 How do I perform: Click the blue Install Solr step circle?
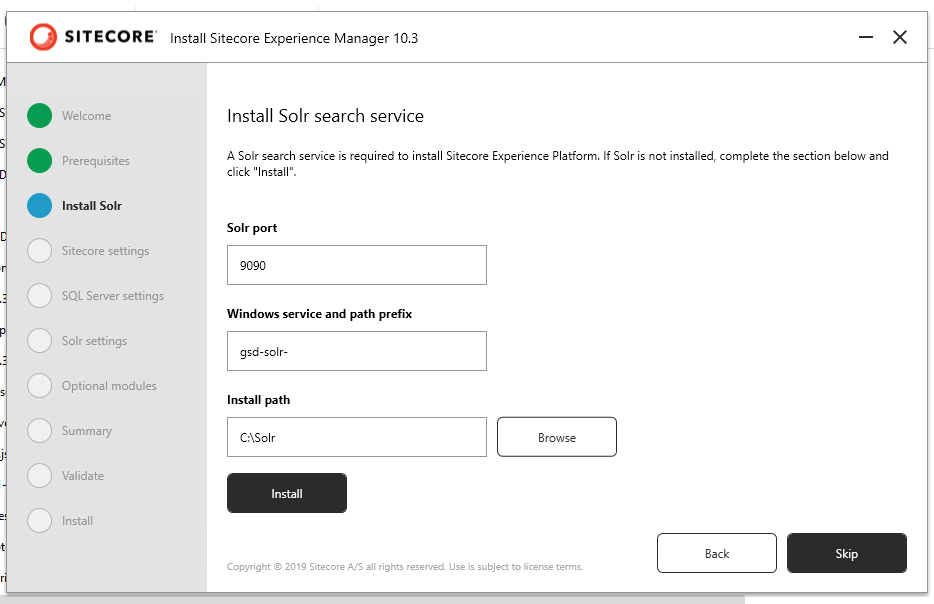pyautogui.click(x=39, y=206)
